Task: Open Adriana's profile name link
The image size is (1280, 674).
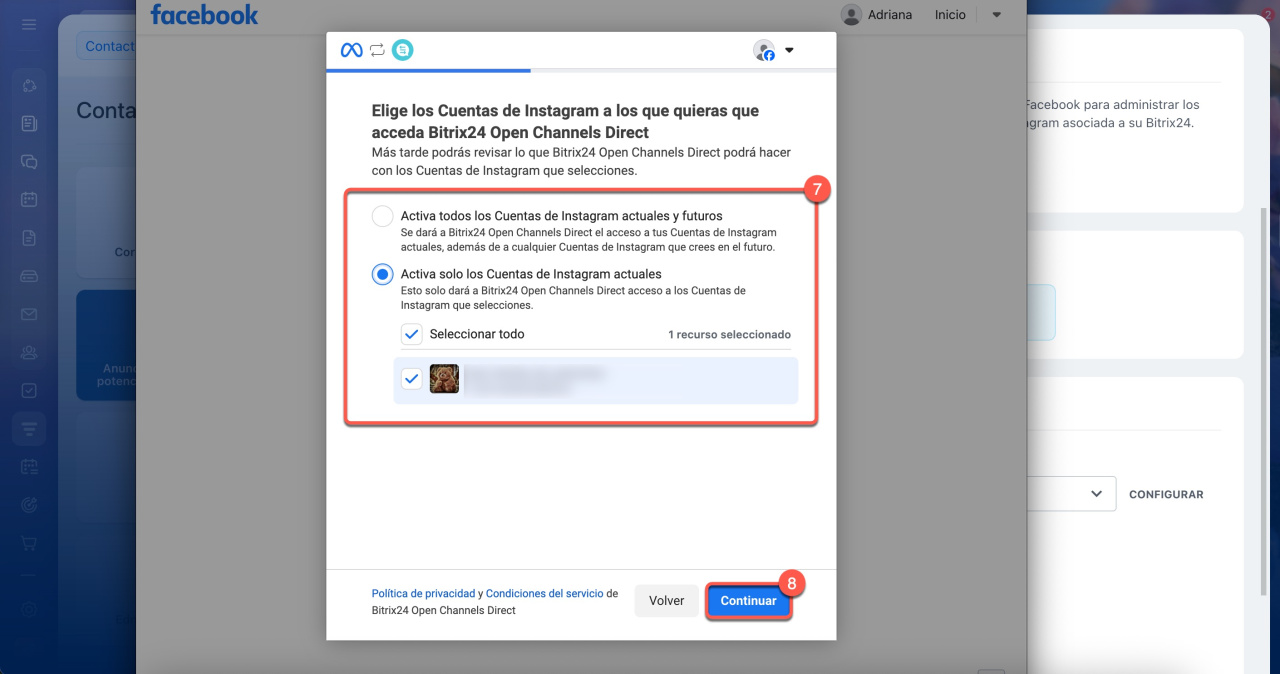Action: [889, 15]
